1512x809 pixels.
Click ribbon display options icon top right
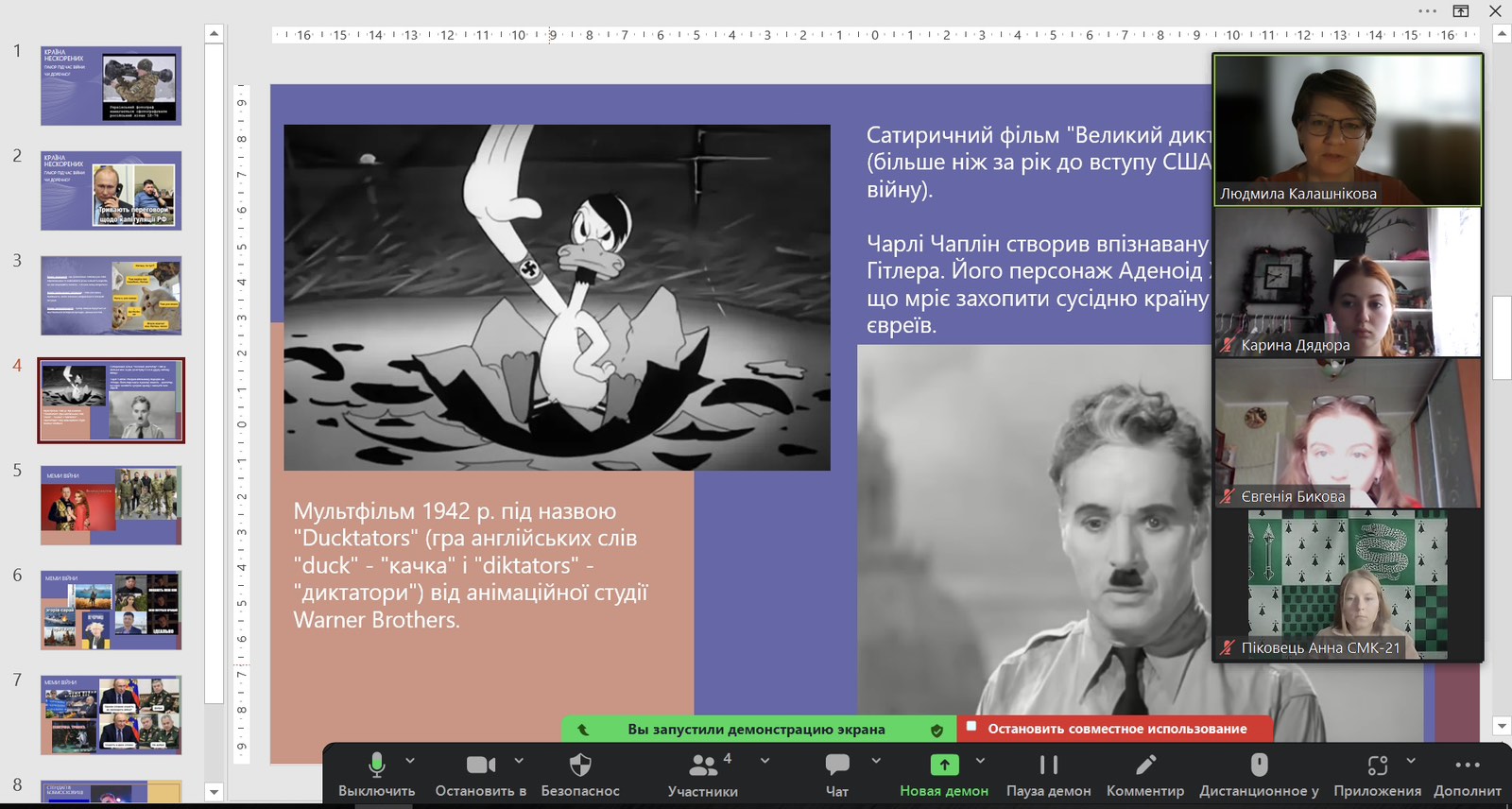click(x=1461, y=11)
